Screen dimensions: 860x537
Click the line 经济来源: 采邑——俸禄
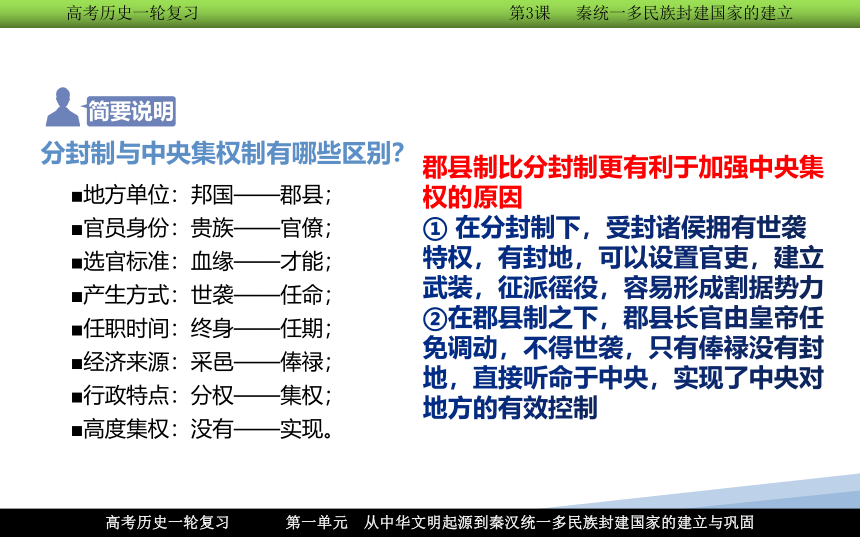click(x=201, y=362)
